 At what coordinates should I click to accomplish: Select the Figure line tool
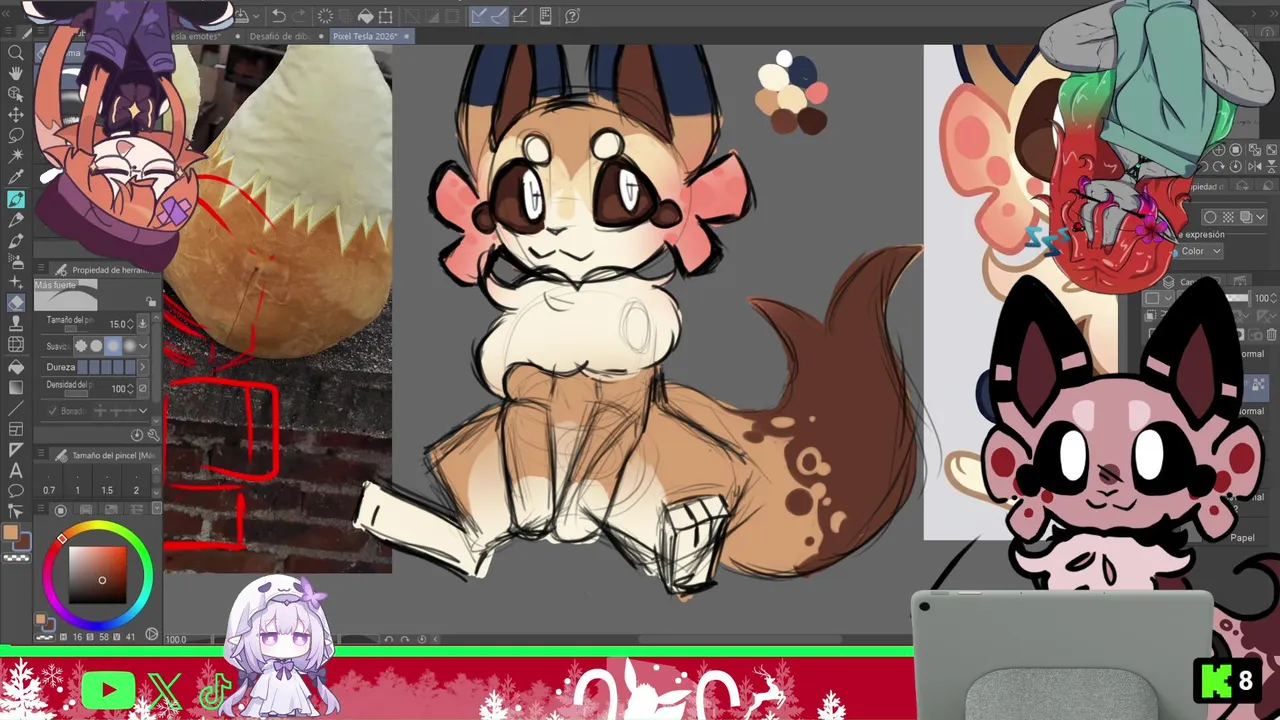coord(16,408)
